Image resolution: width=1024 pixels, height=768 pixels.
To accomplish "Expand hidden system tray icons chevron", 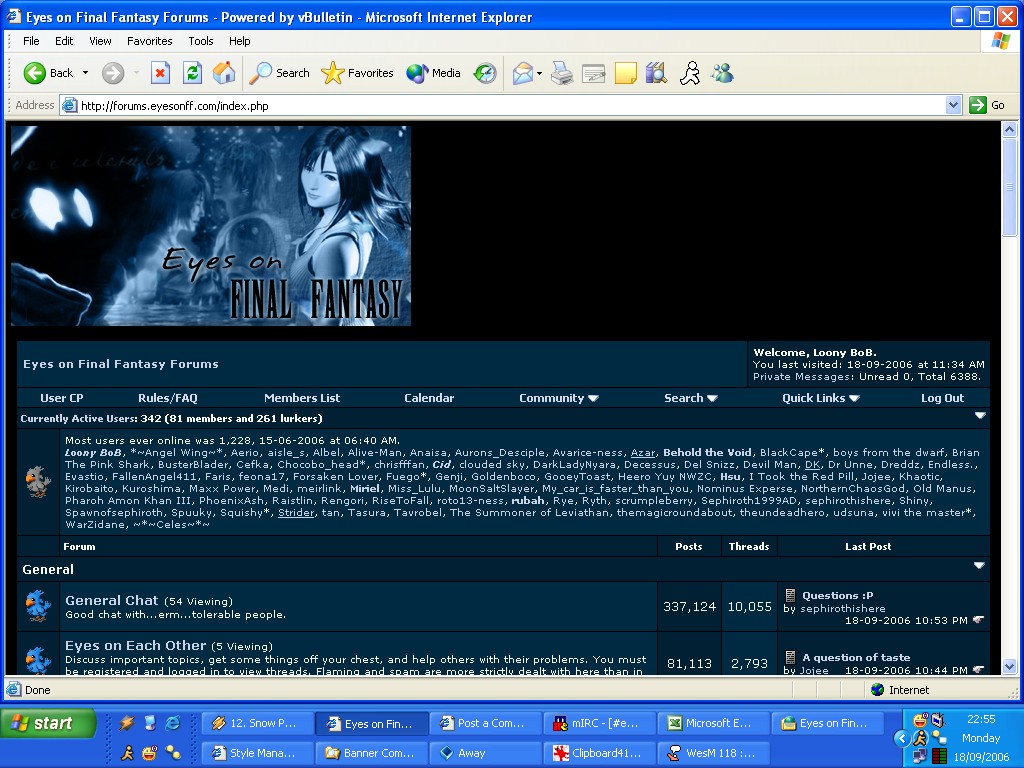I will tap(901, 738).
